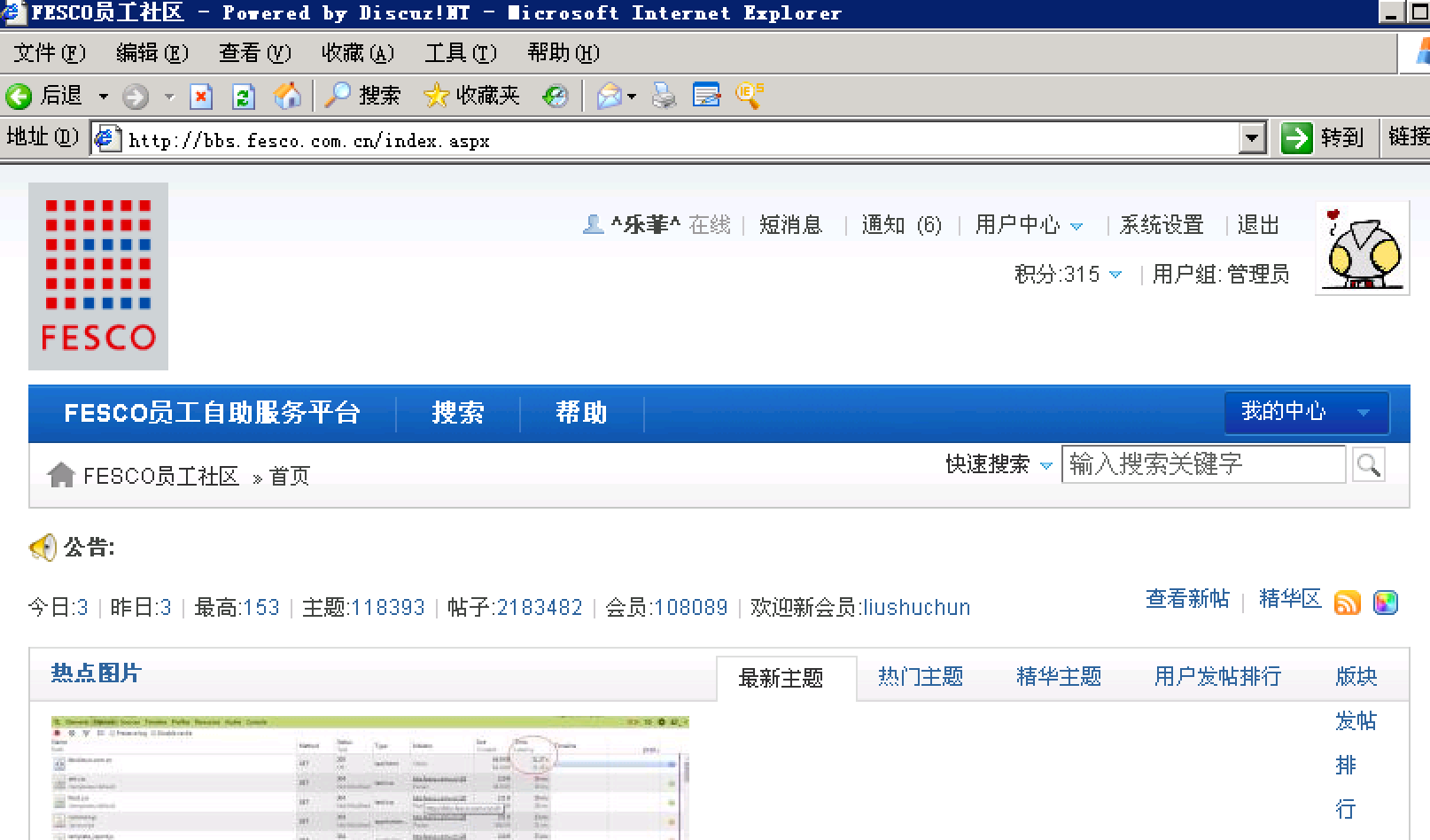Click the Search magnifier toolbar icon
Image resolution: width=1430 pixels, height=840 pixels.
click(337, 95)
